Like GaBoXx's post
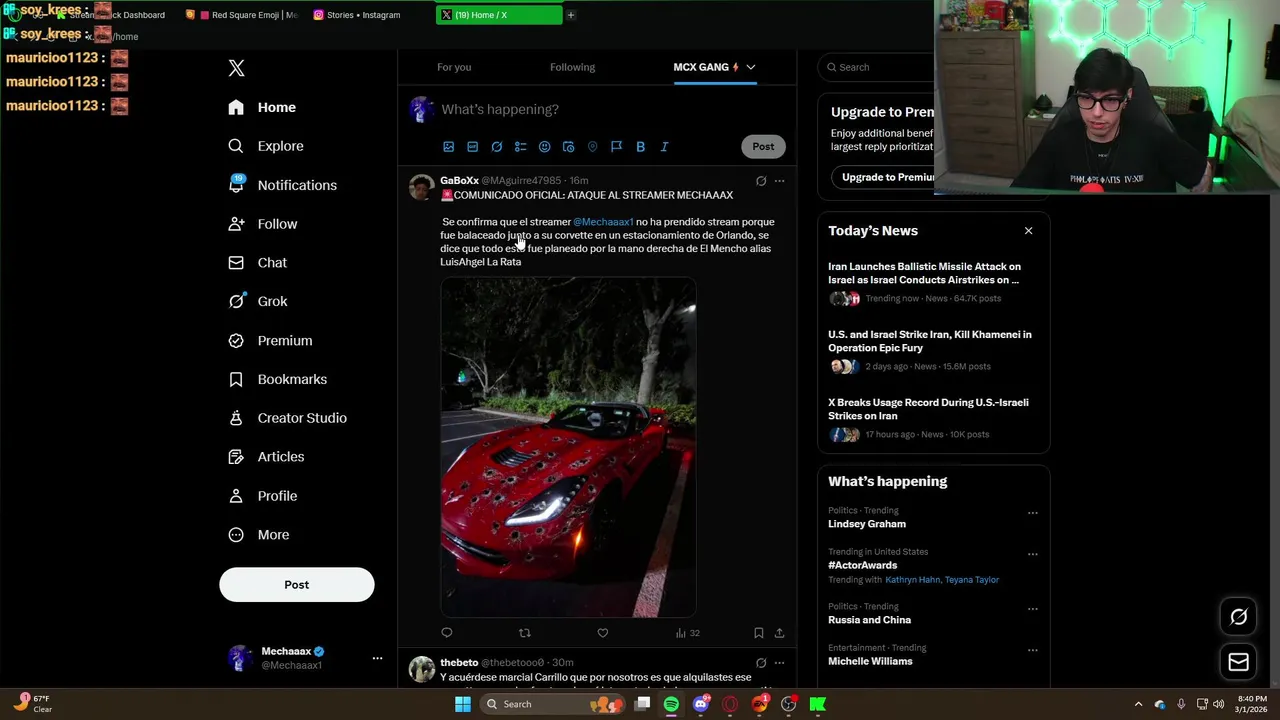 pyautogui.click(x=603, y=633)
